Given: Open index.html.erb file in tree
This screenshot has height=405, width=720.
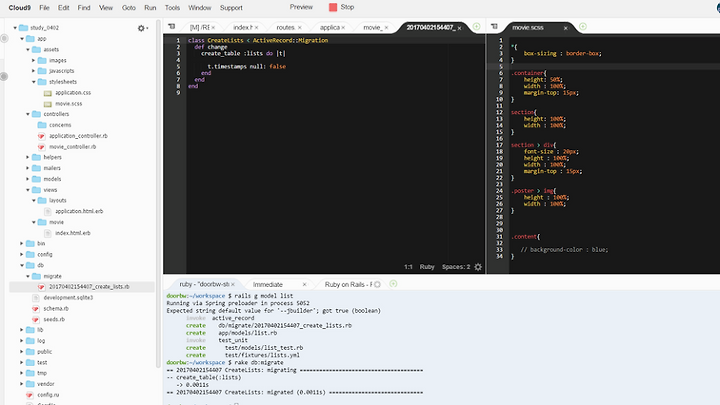Looking at the screenshot, I should pos(73,233).
